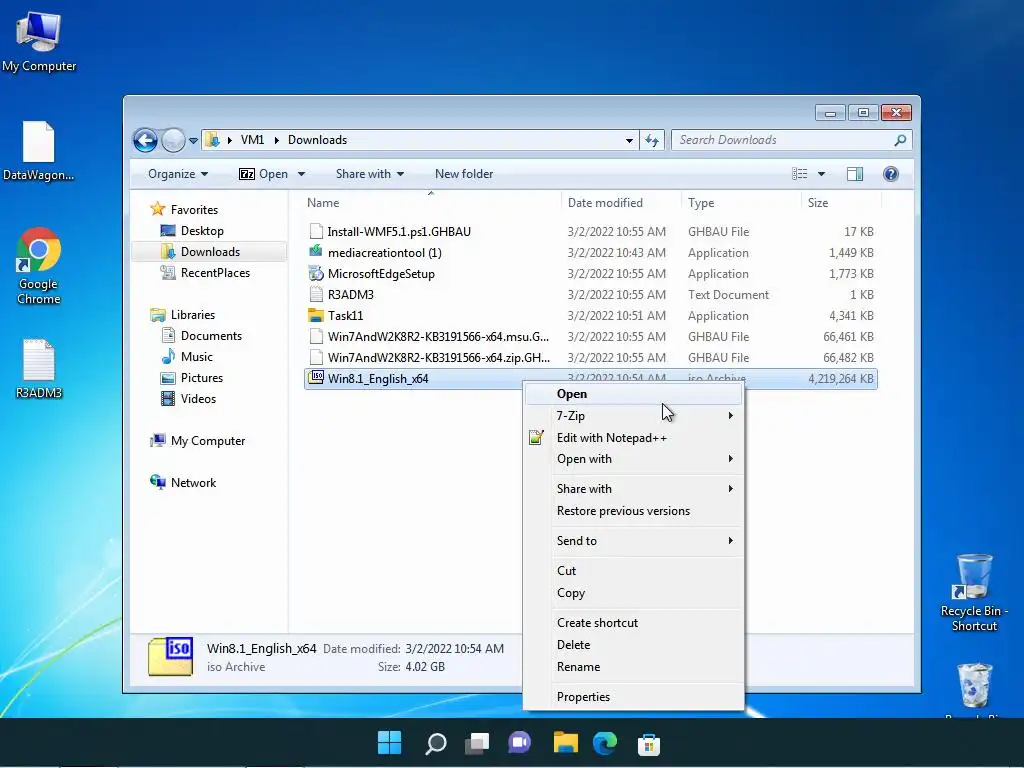The image size is (1024, 768).
Task: Click the search magnifier in Search Downloads
Action: coord(900,140)
